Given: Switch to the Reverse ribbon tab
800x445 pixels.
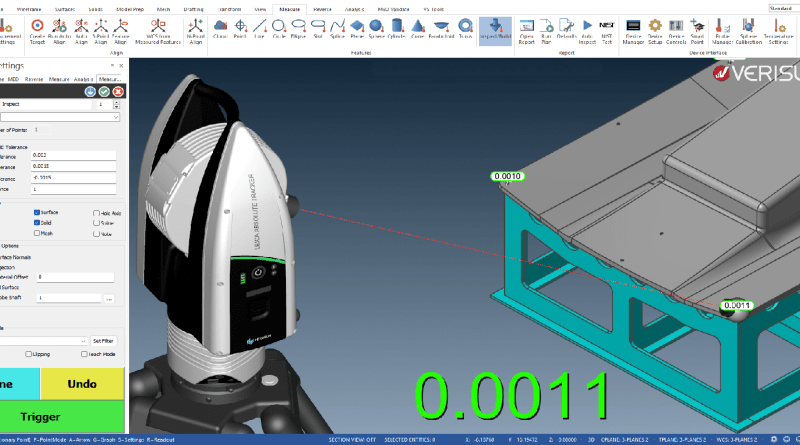Looking at the screenshot, I should point(322,9).
